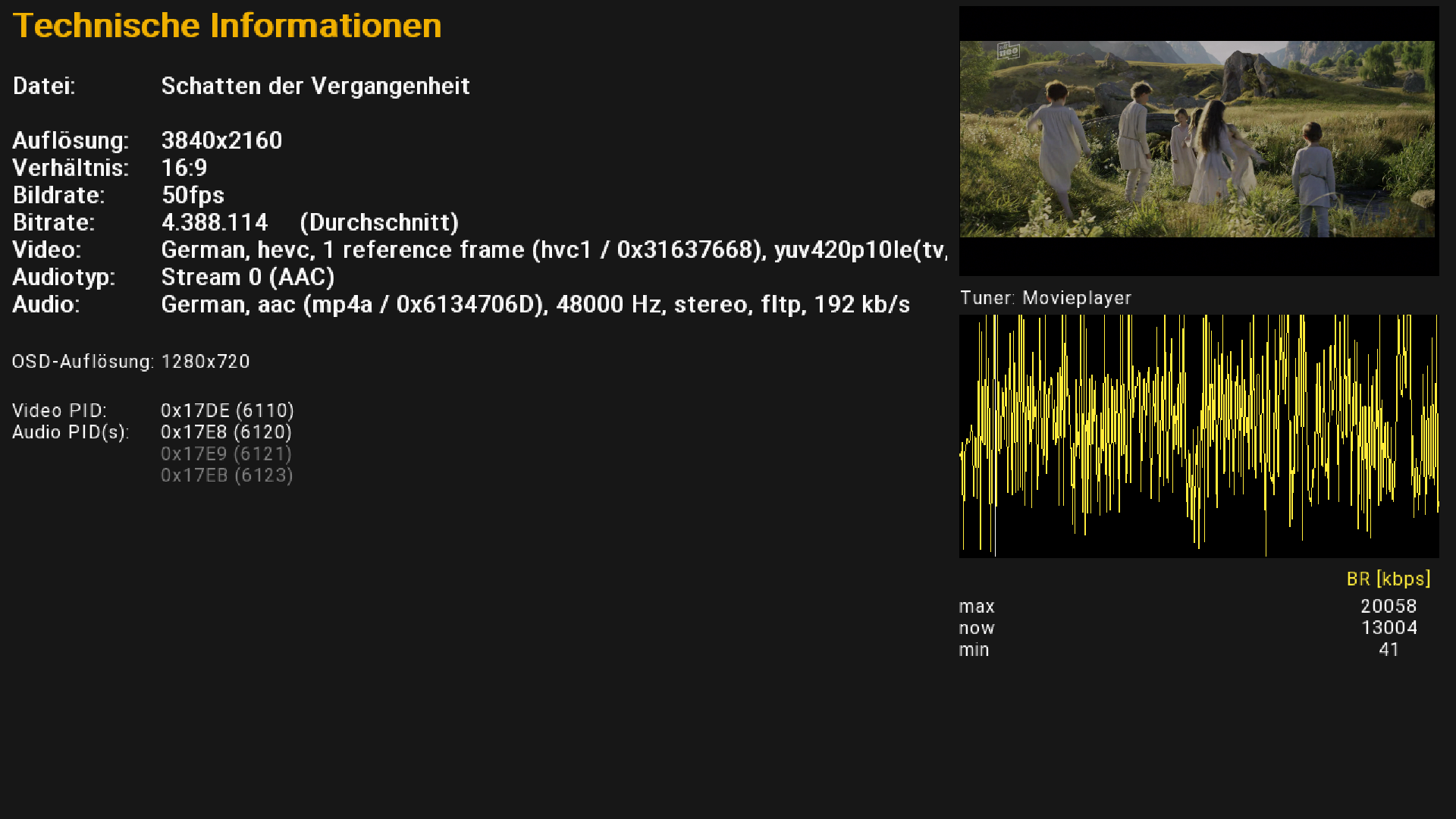Viewport: 1456px width, 819px height.
Task: Click the resolution value 3840x2160
Action: tap(221, 140)
